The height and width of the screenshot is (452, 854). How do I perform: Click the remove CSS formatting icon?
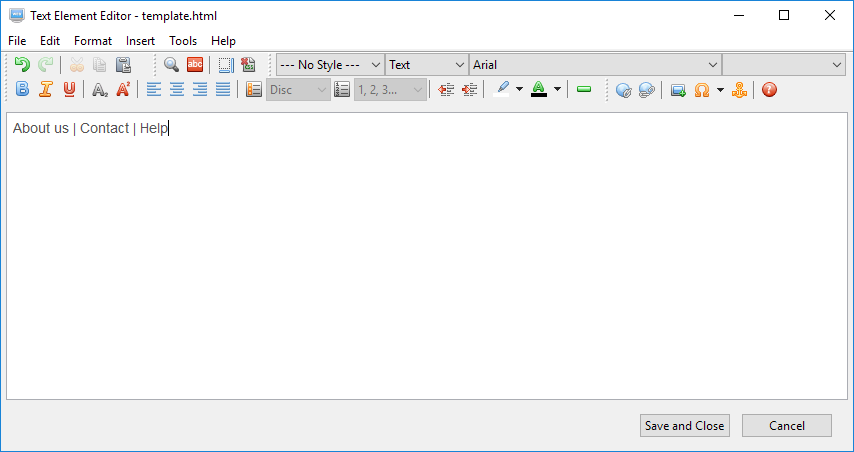(248, 65)
